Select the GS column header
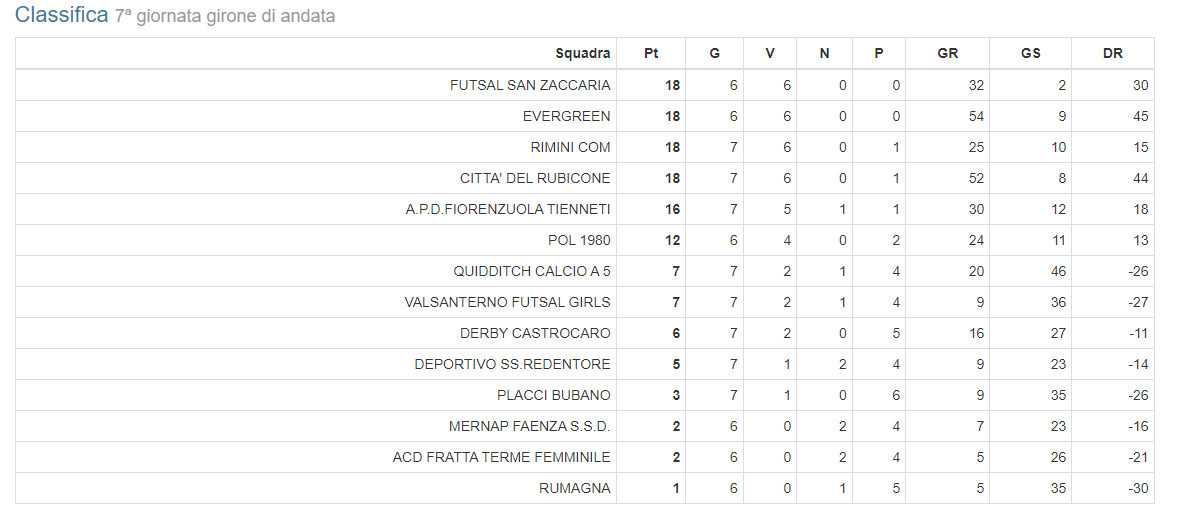The width and height of the screenshot is (1181, 508). click(x=1030, y=54)
